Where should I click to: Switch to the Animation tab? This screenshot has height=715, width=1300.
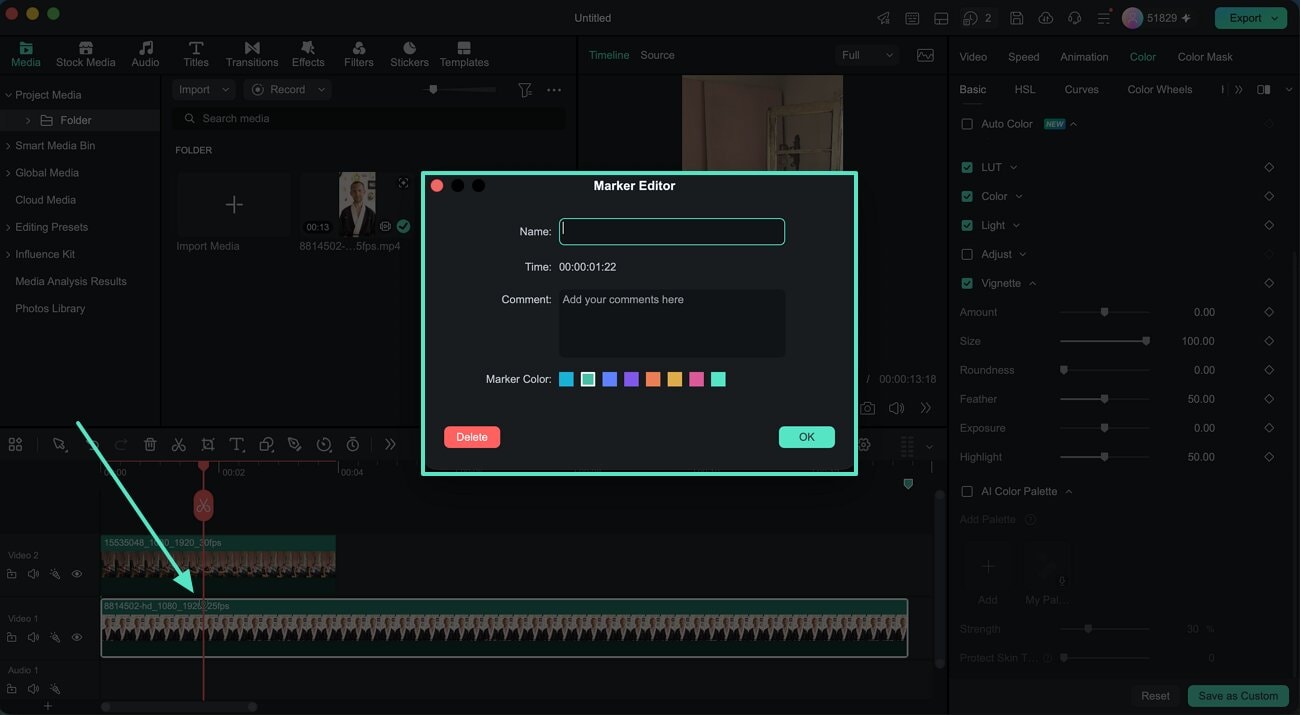[1084, 57]
